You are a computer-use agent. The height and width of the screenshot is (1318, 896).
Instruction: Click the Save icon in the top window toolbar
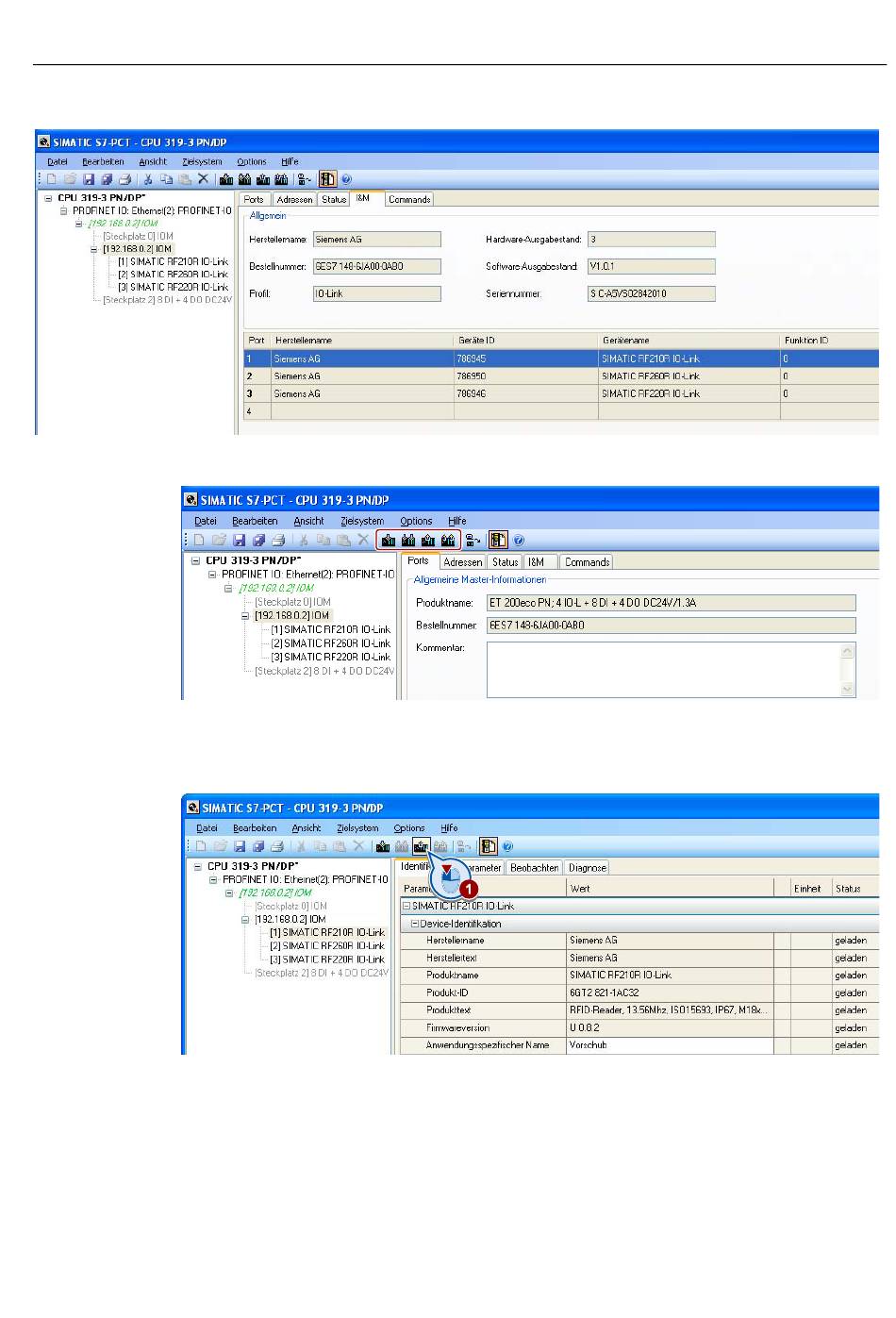[89, 179]
